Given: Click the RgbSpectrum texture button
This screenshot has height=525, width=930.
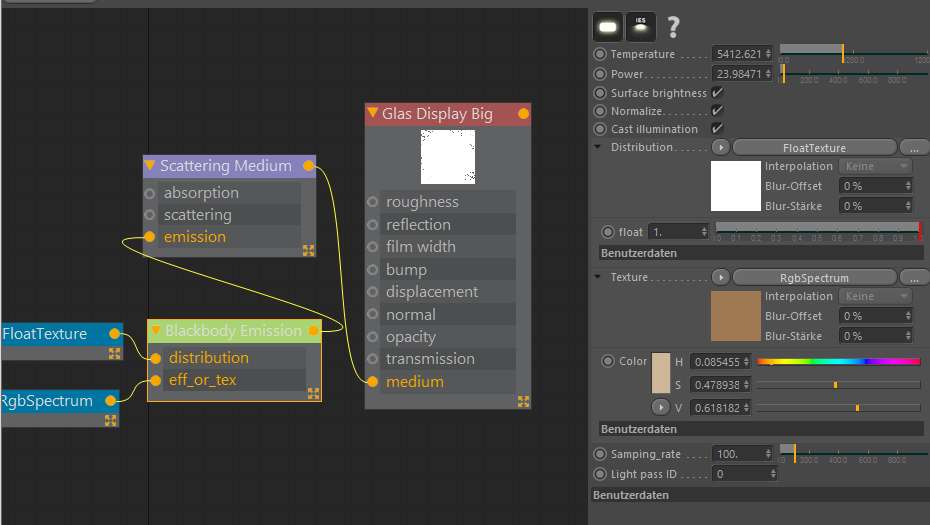Looking at the screenshot, I should pos(813,278).
